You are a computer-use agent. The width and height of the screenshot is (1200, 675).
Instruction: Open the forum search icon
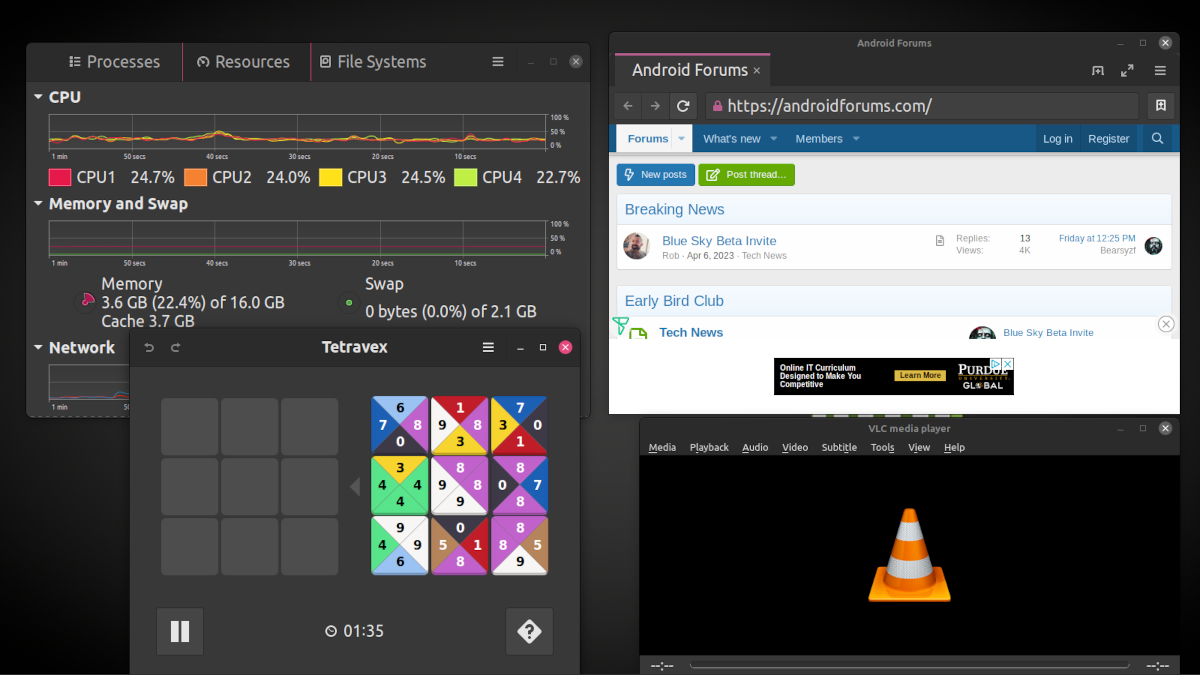(1157, 139)
